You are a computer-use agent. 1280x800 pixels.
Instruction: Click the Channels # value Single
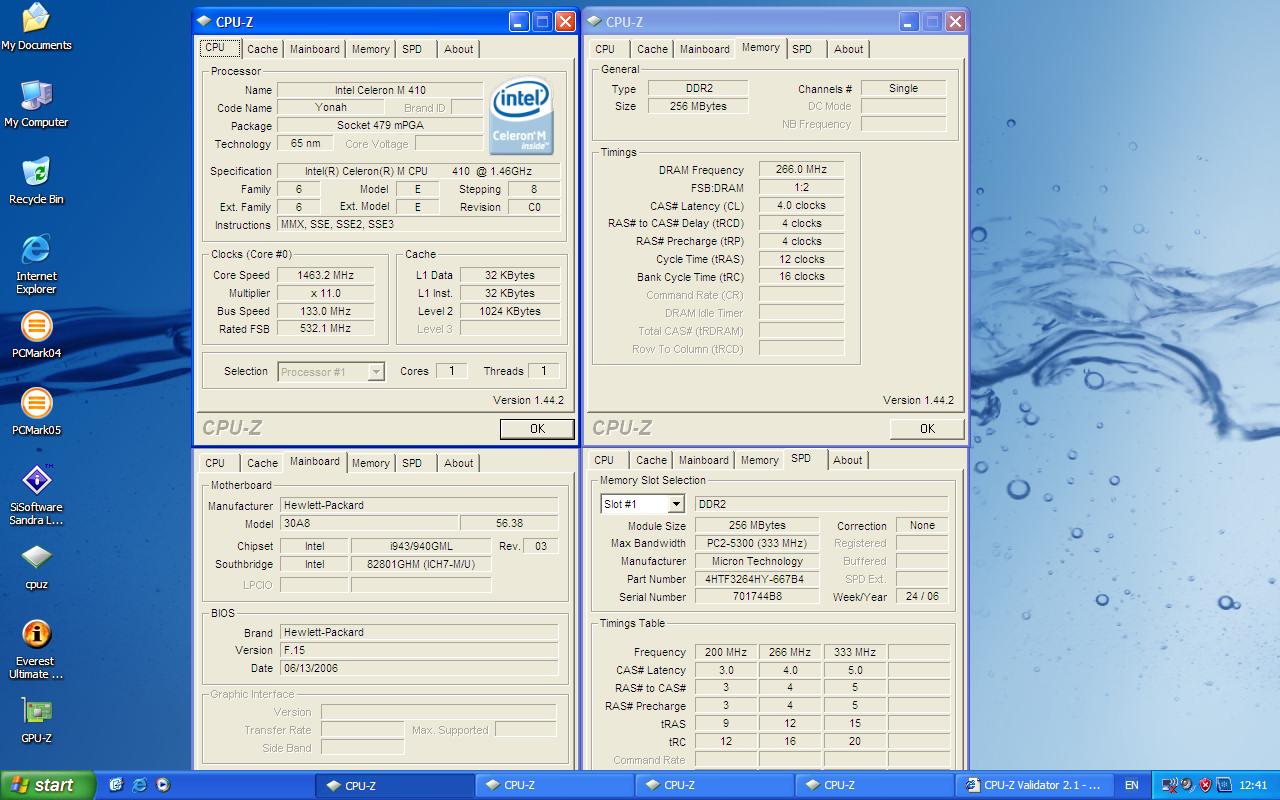(903, 88)
